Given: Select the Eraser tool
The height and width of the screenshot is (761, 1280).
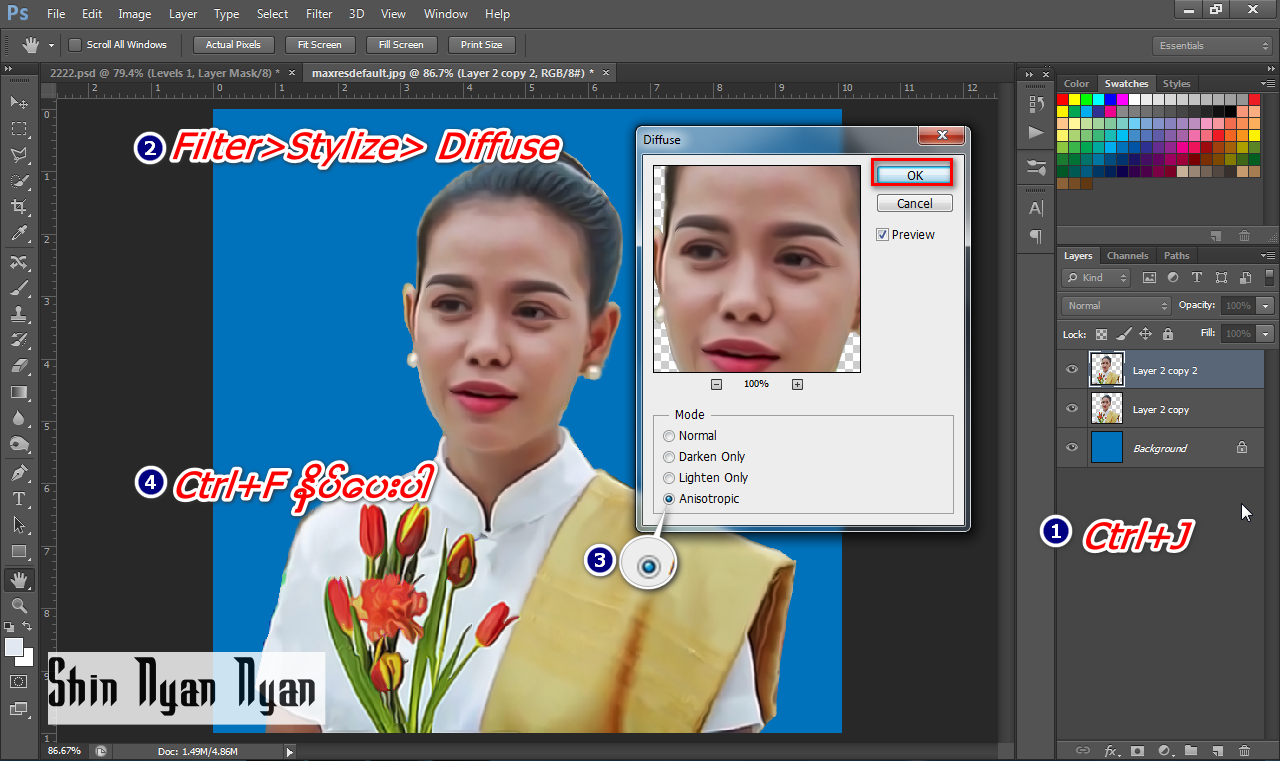Looking at the screenshot, I should [19, 366].
